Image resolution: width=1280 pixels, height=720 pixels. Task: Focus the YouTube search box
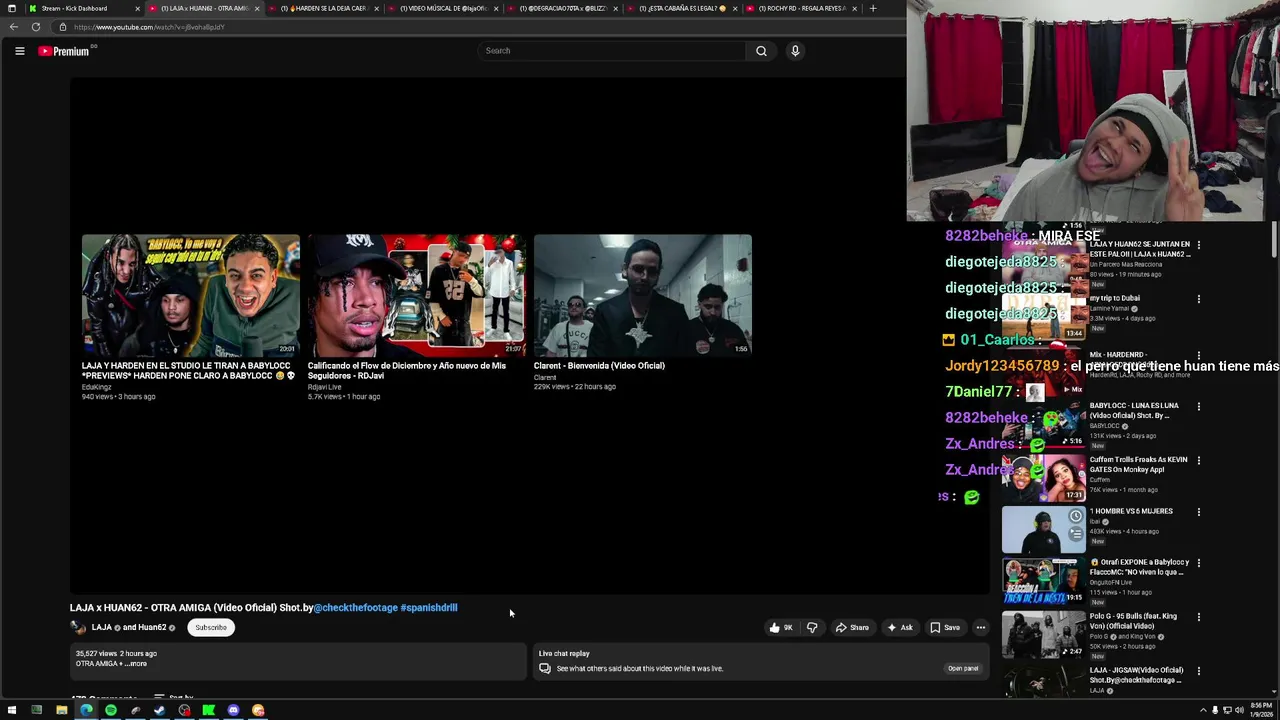click(611, 51)
